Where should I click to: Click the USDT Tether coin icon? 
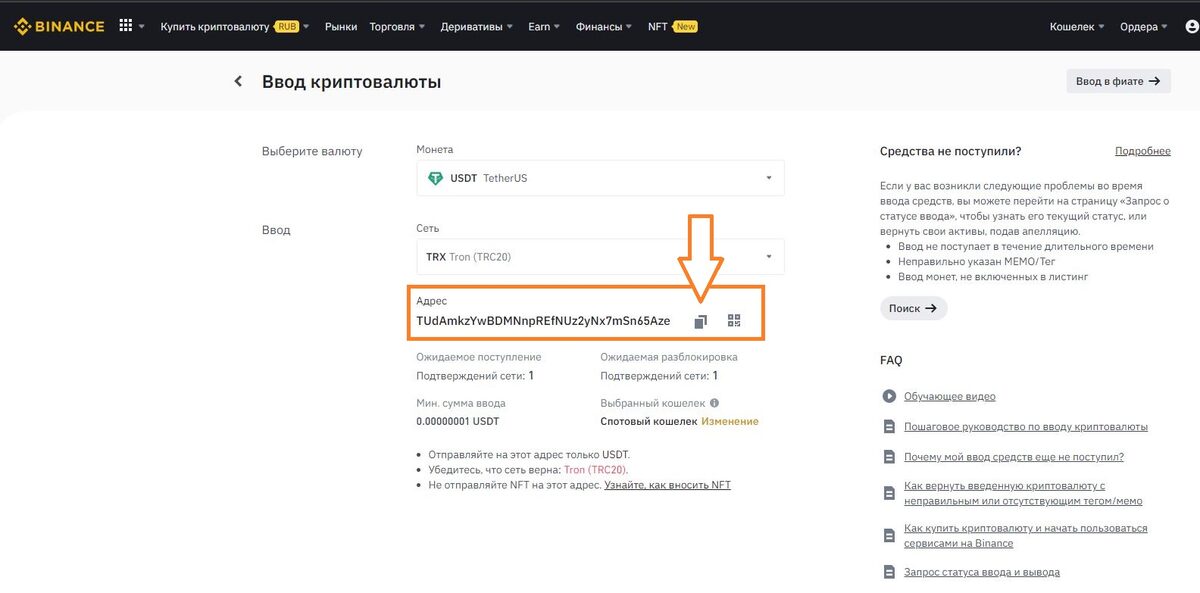click(x=435, y=178)
